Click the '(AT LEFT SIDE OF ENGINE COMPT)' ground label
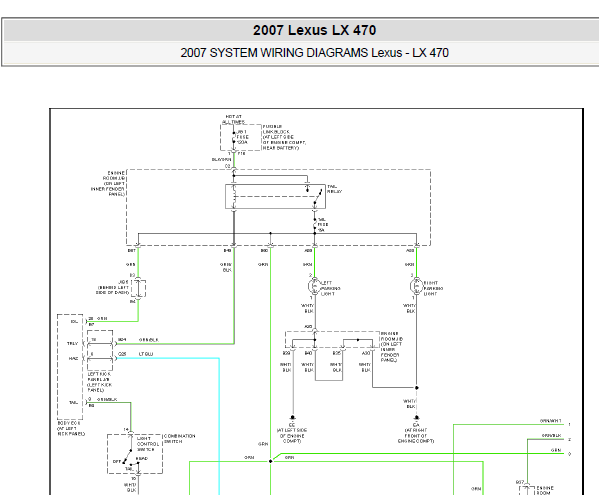The image size is (599, 495). (292, 435)
